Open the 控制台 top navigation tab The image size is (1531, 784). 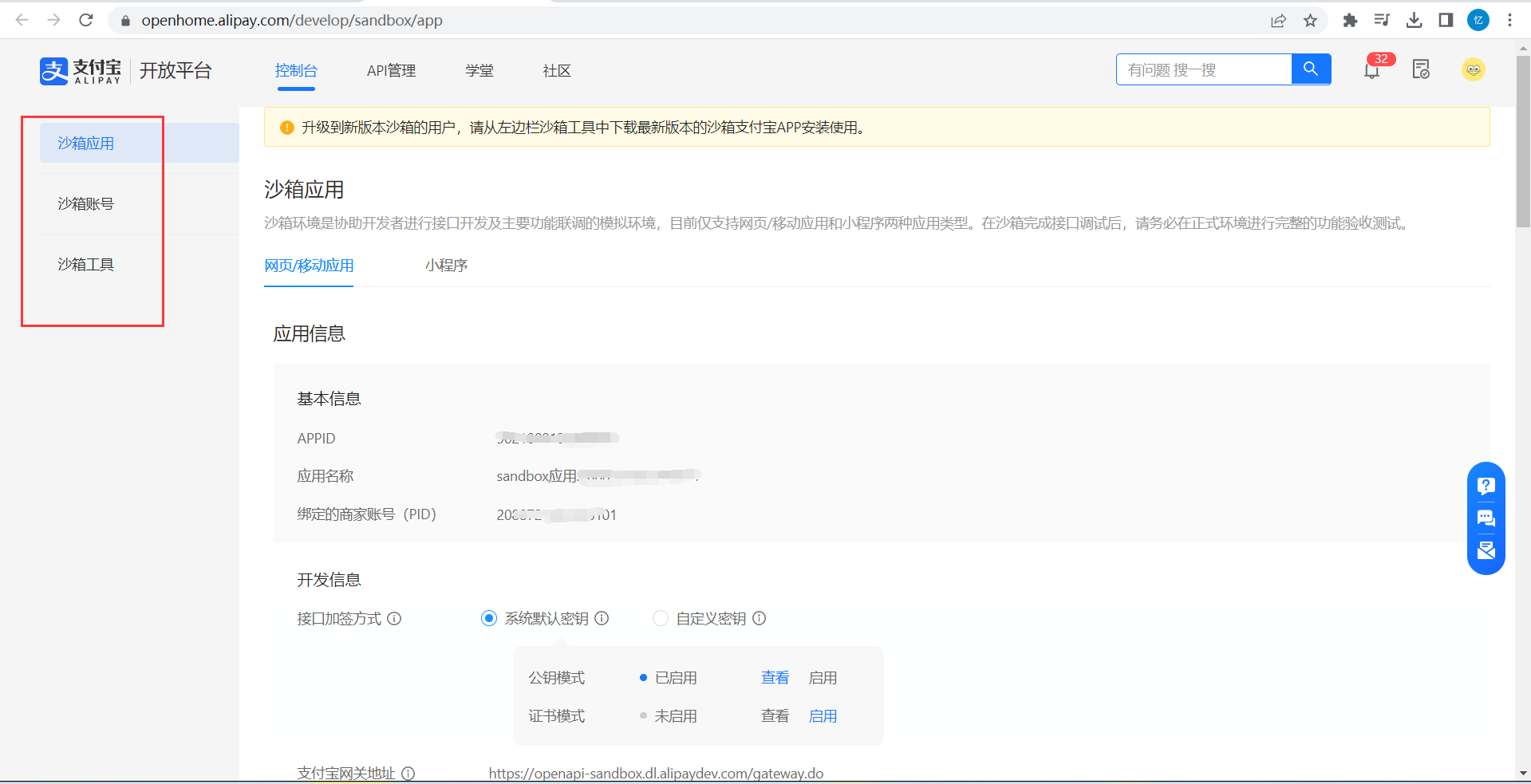pyautogui.click(x=296, y=70)
